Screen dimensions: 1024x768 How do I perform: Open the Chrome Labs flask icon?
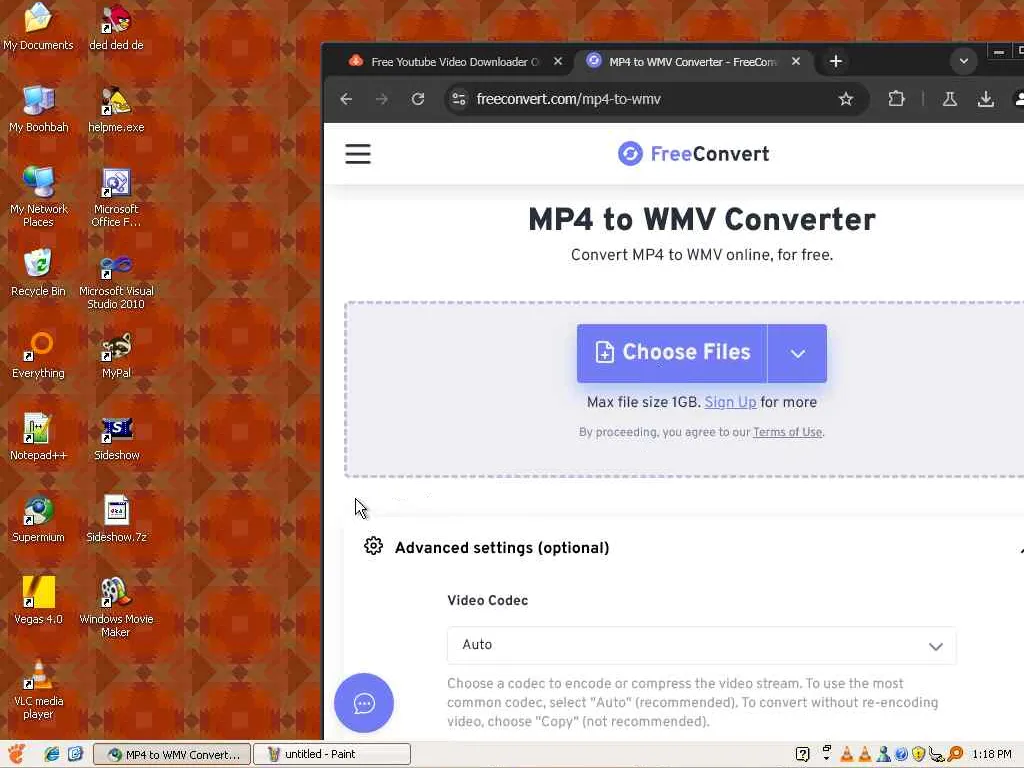[x=950, y=99]
